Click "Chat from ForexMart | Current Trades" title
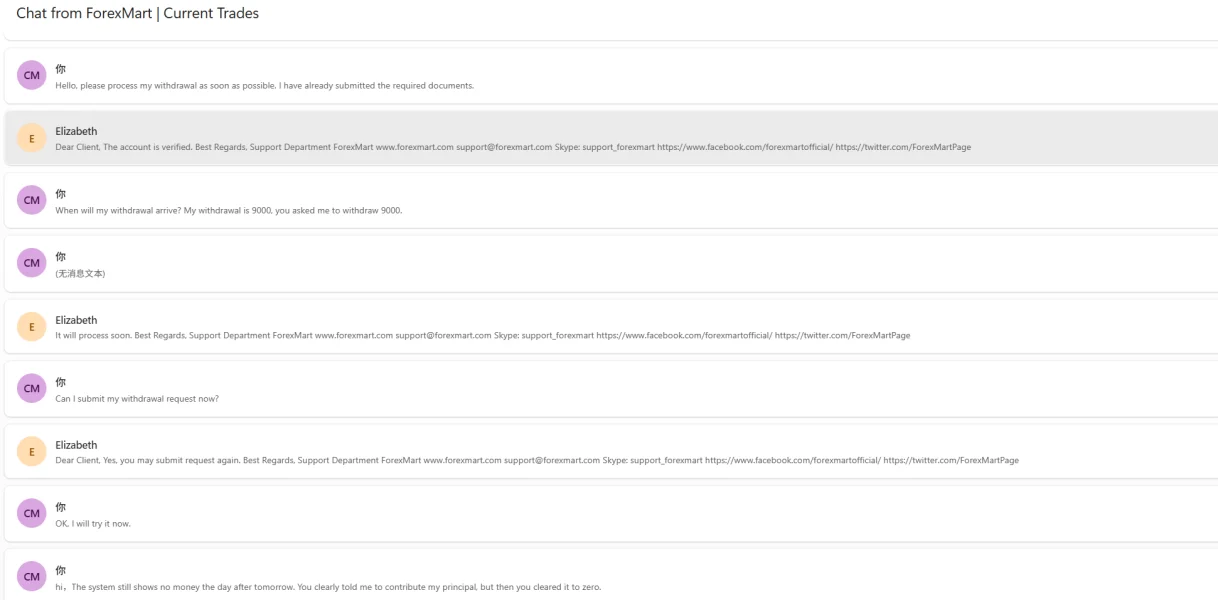1218x600 pixels. (x=137, y=13)
